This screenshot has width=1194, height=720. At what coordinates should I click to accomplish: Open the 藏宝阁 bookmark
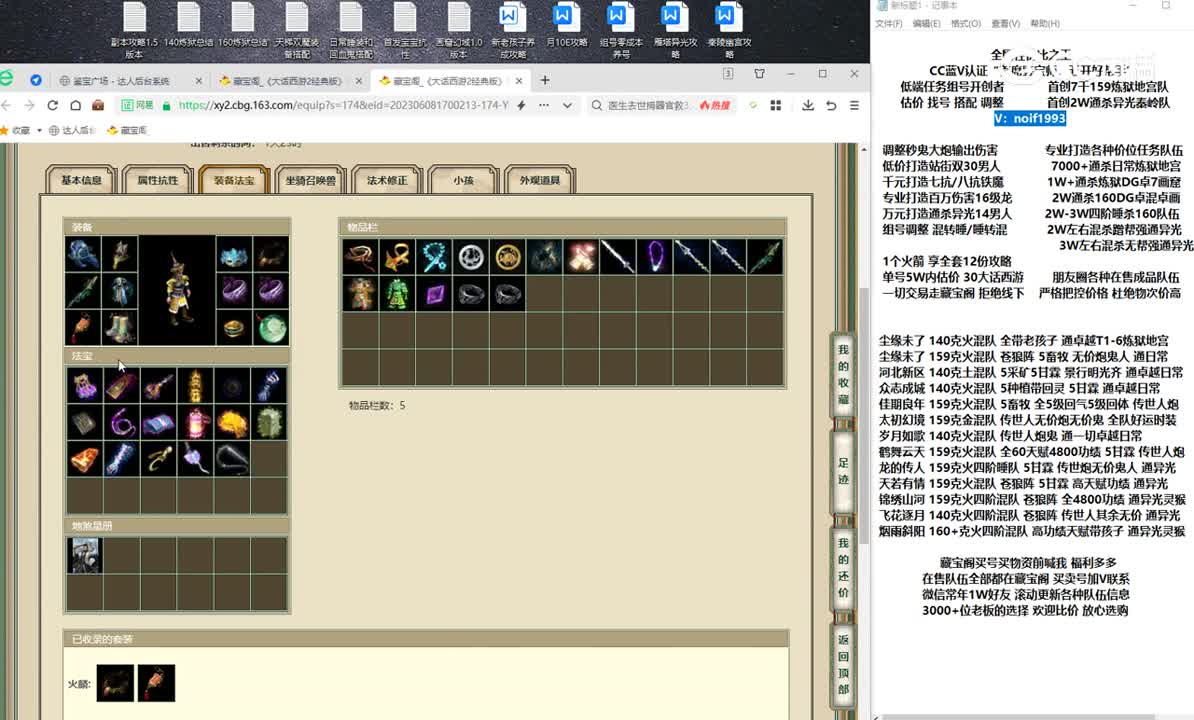pos(128,130)
